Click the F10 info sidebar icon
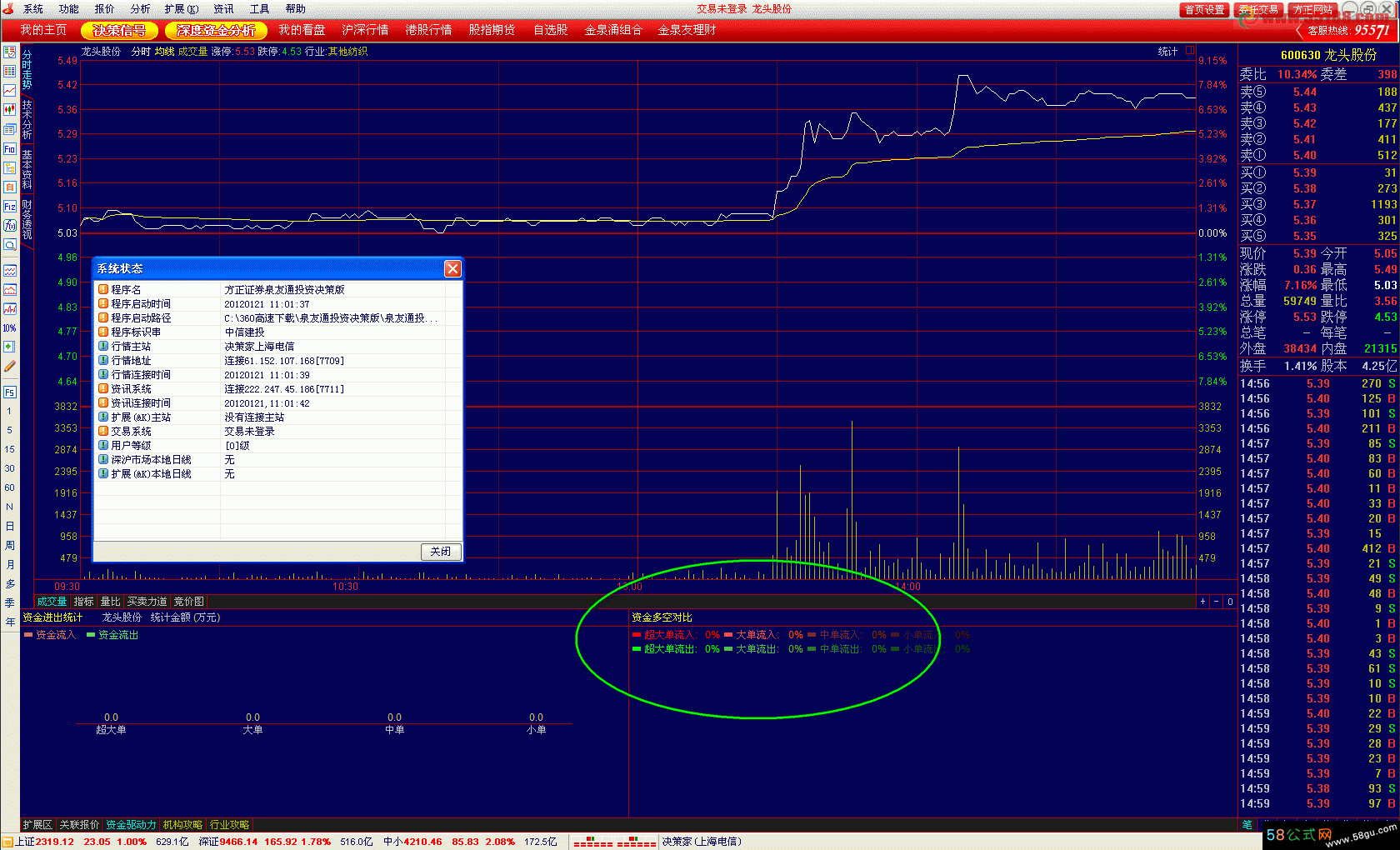1400x850 pixels. pos(10,148)
